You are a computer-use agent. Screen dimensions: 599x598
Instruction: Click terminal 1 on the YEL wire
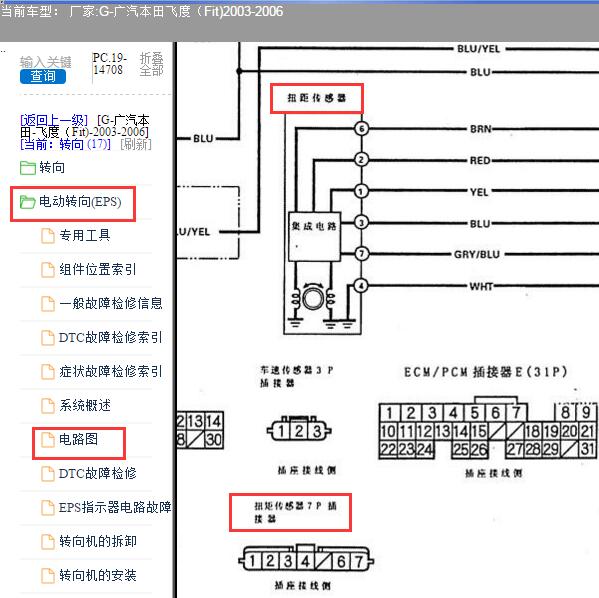click(x=361, y=191)
